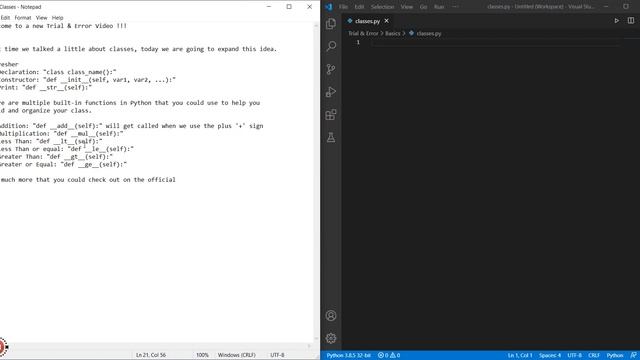Click Windows (CRLF) in Notepad status bar
The image size is (640, 360).
(x=236, y=355)
